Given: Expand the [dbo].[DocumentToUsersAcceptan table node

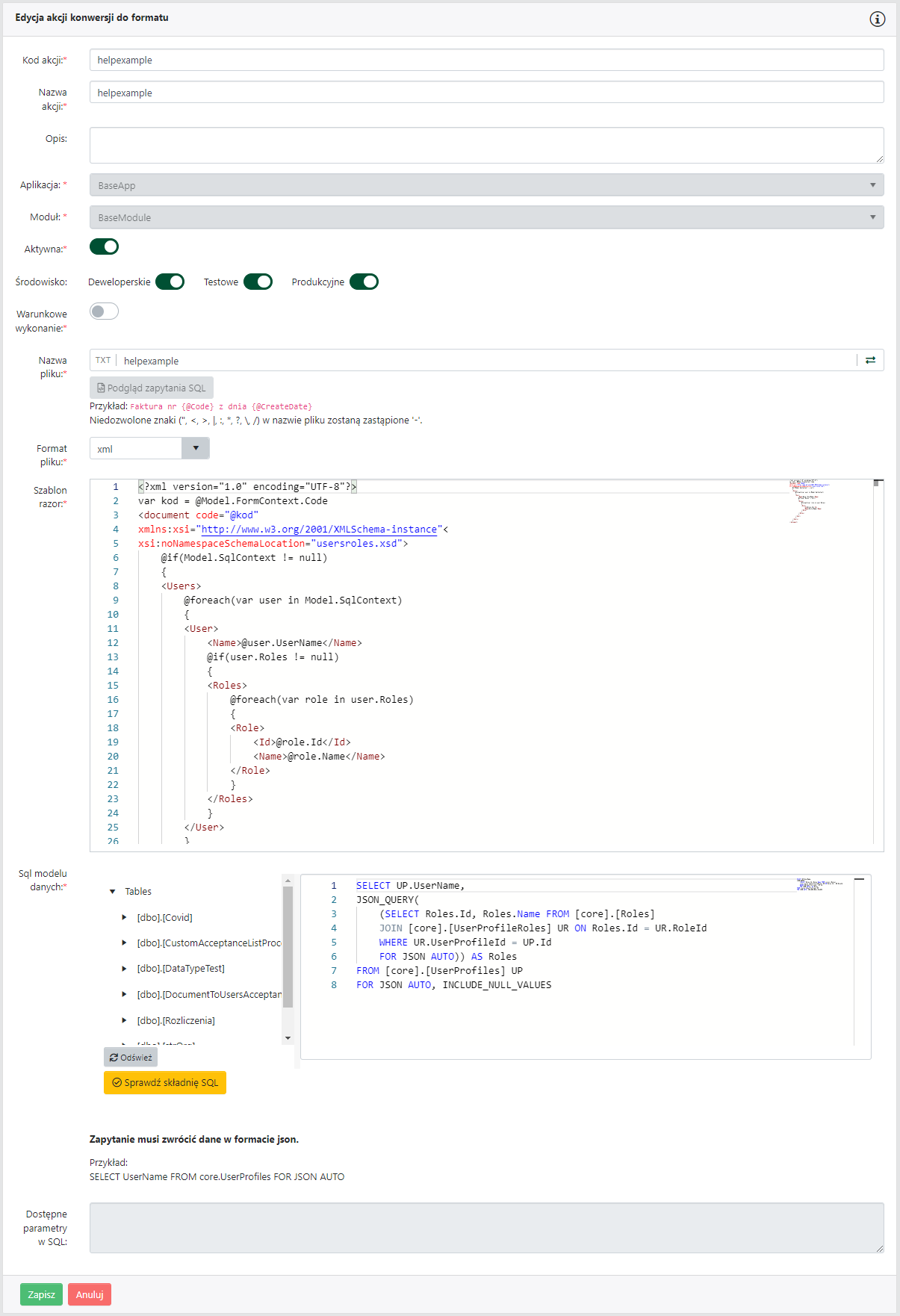Looking at the screenshot, I should pyautogui.click(x=124, y=994).
